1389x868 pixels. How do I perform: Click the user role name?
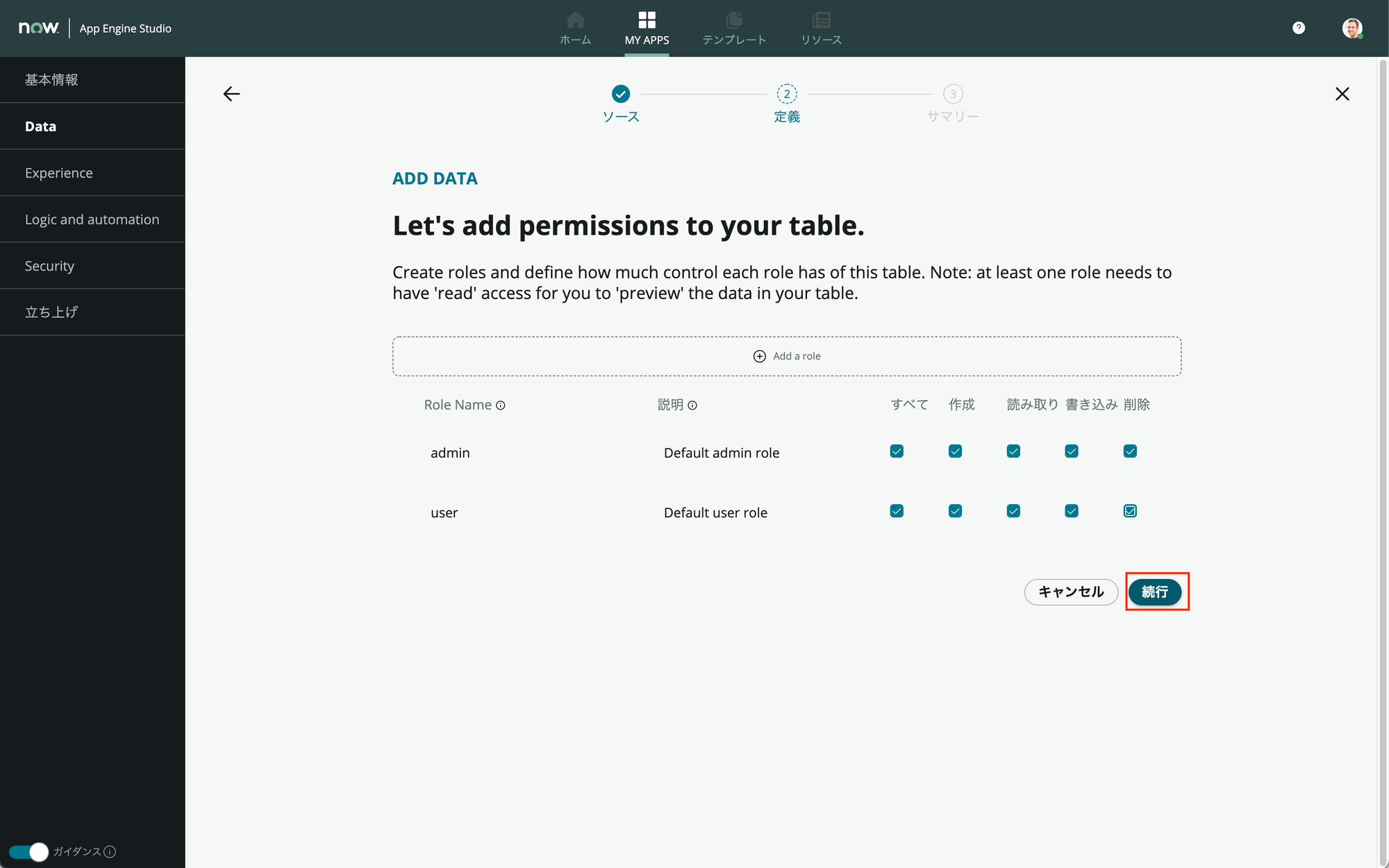point(444,512)
